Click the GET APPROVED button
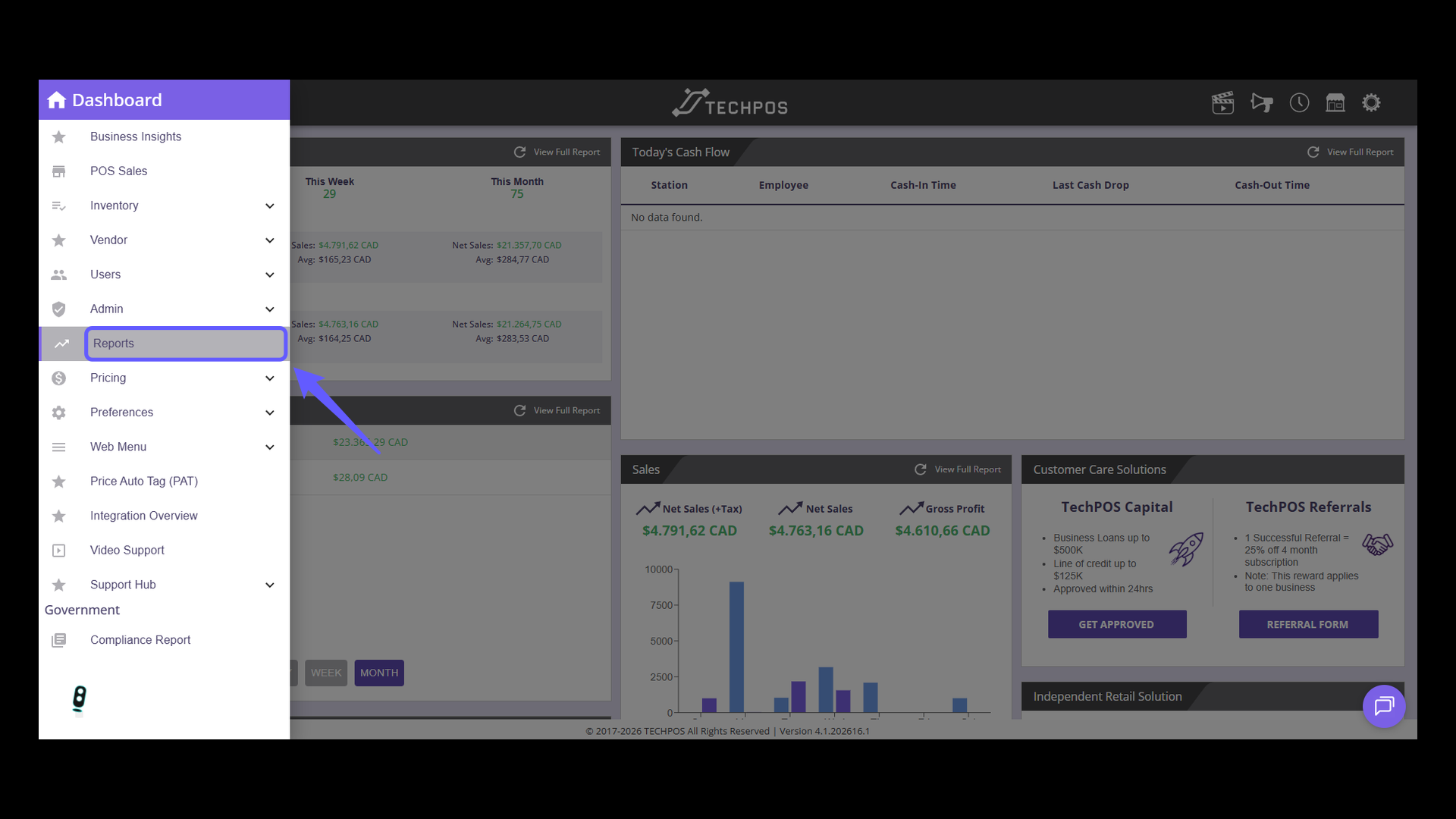Viewport: 1456px width, 819px height. click(x=1116, y=624)
